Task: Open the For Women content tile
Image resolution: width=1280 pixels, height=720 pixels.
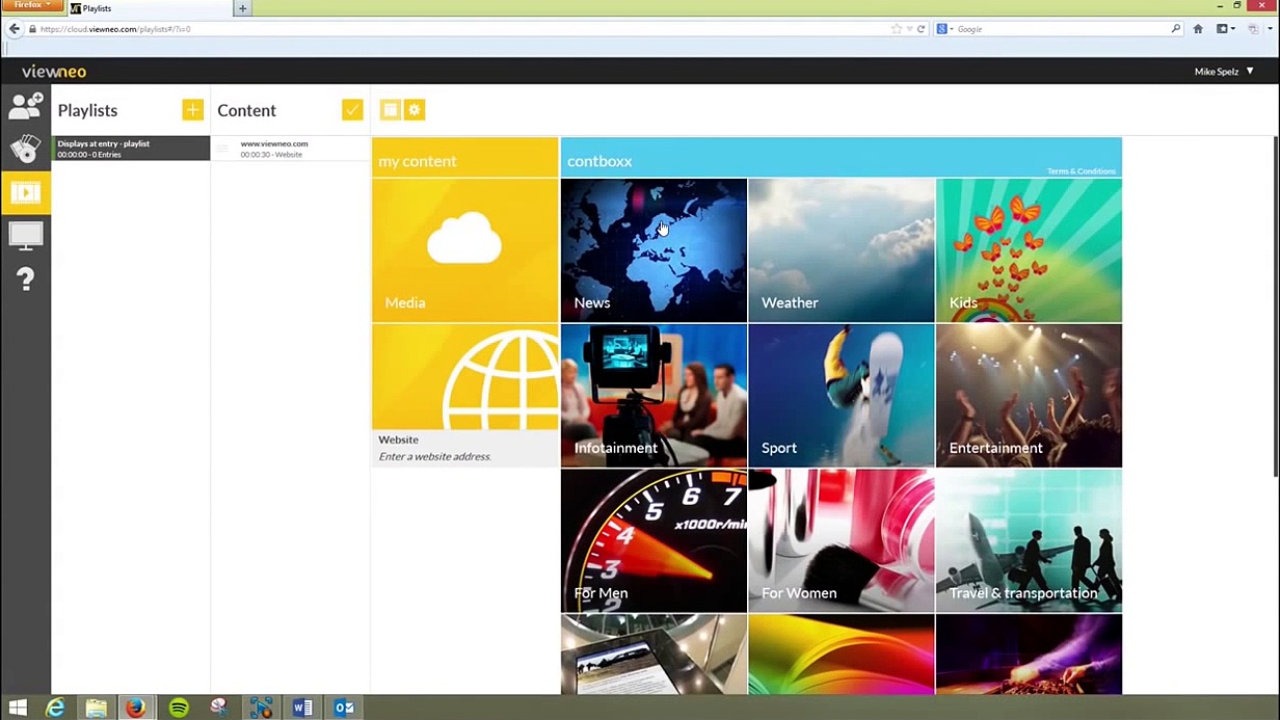Action: pos(841,541)
